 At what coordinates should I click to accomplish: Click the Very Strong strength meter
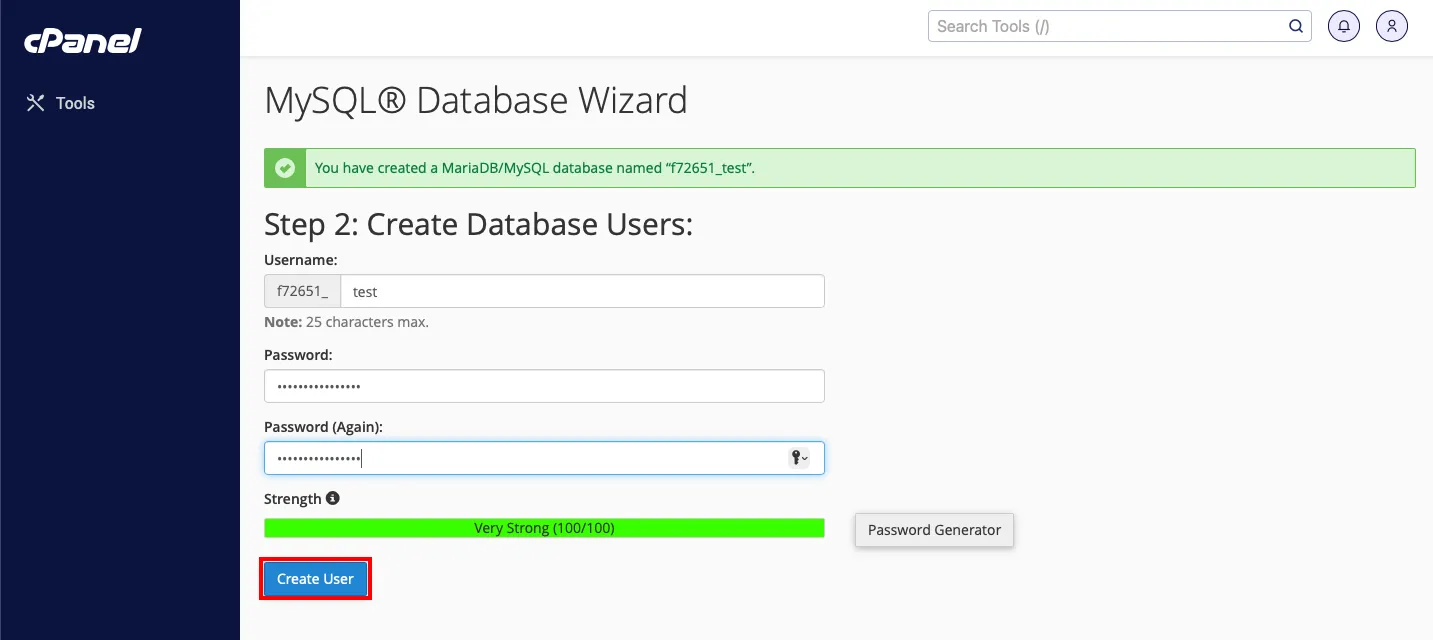[544, 528]
